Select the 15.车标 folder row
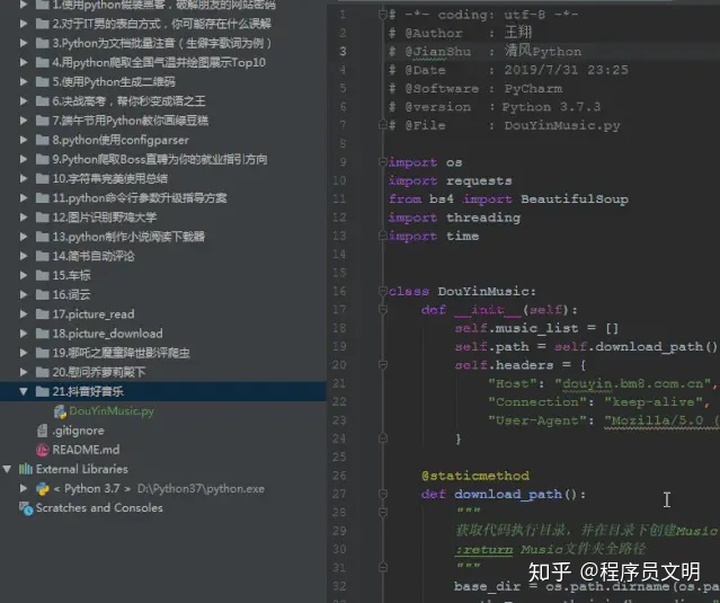The image size is (720, 603). (163, 275)
